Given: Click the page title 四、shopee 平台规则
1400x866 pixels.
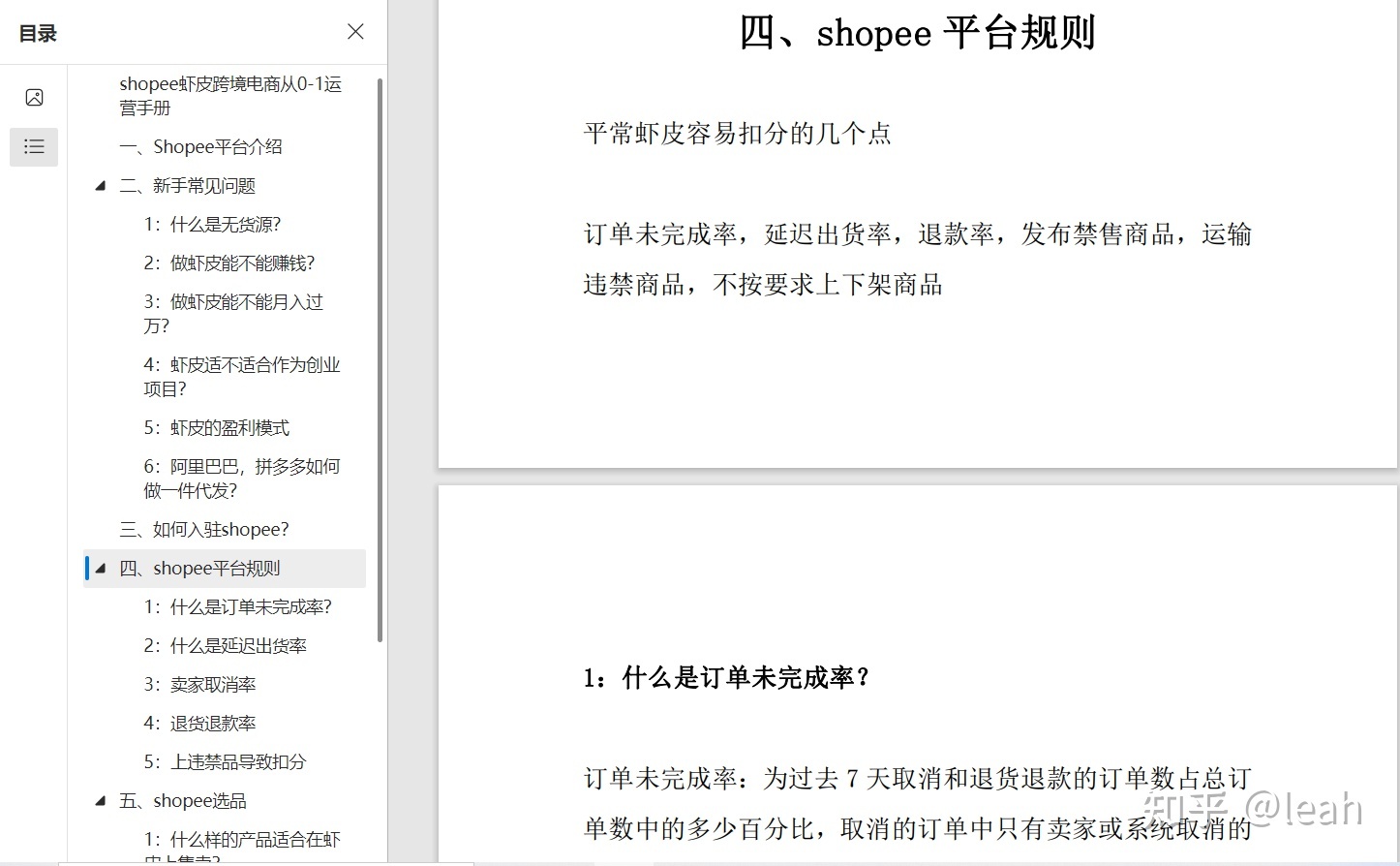Looking at the screenshot, I should [917, 33].
